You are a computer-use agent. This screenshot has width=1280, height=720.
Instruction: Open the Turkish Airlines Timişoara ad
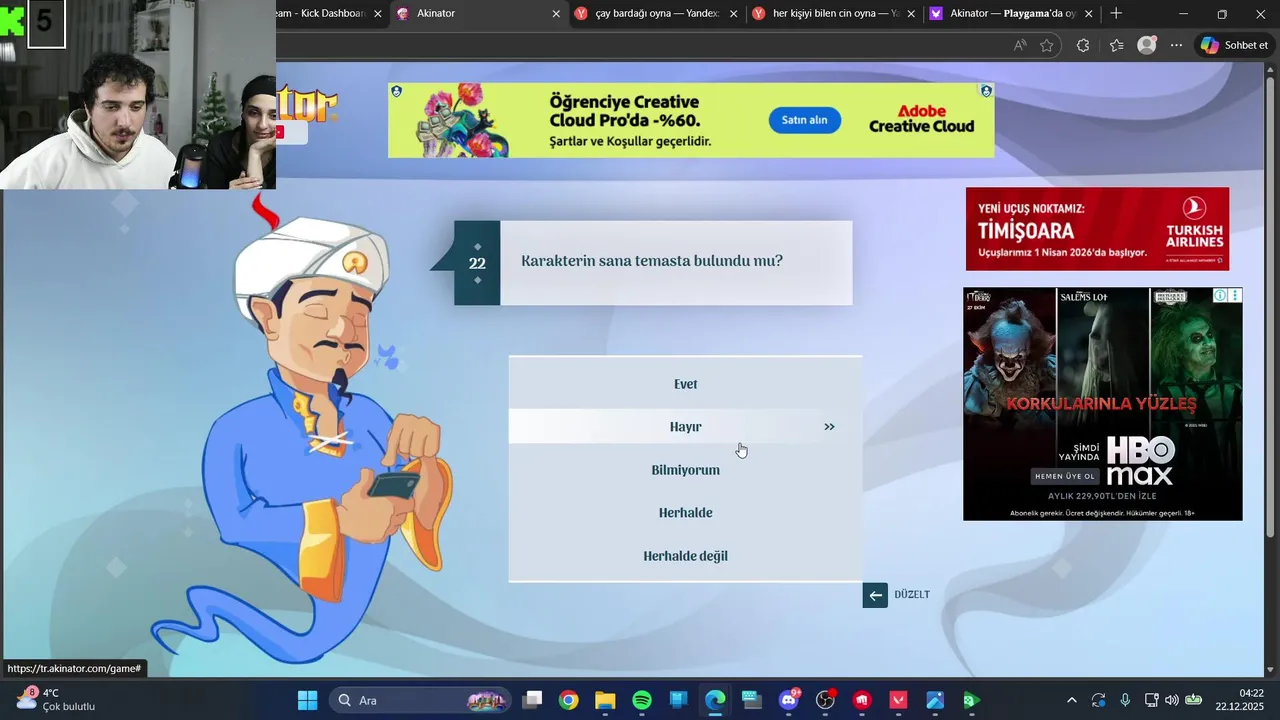1097,229
